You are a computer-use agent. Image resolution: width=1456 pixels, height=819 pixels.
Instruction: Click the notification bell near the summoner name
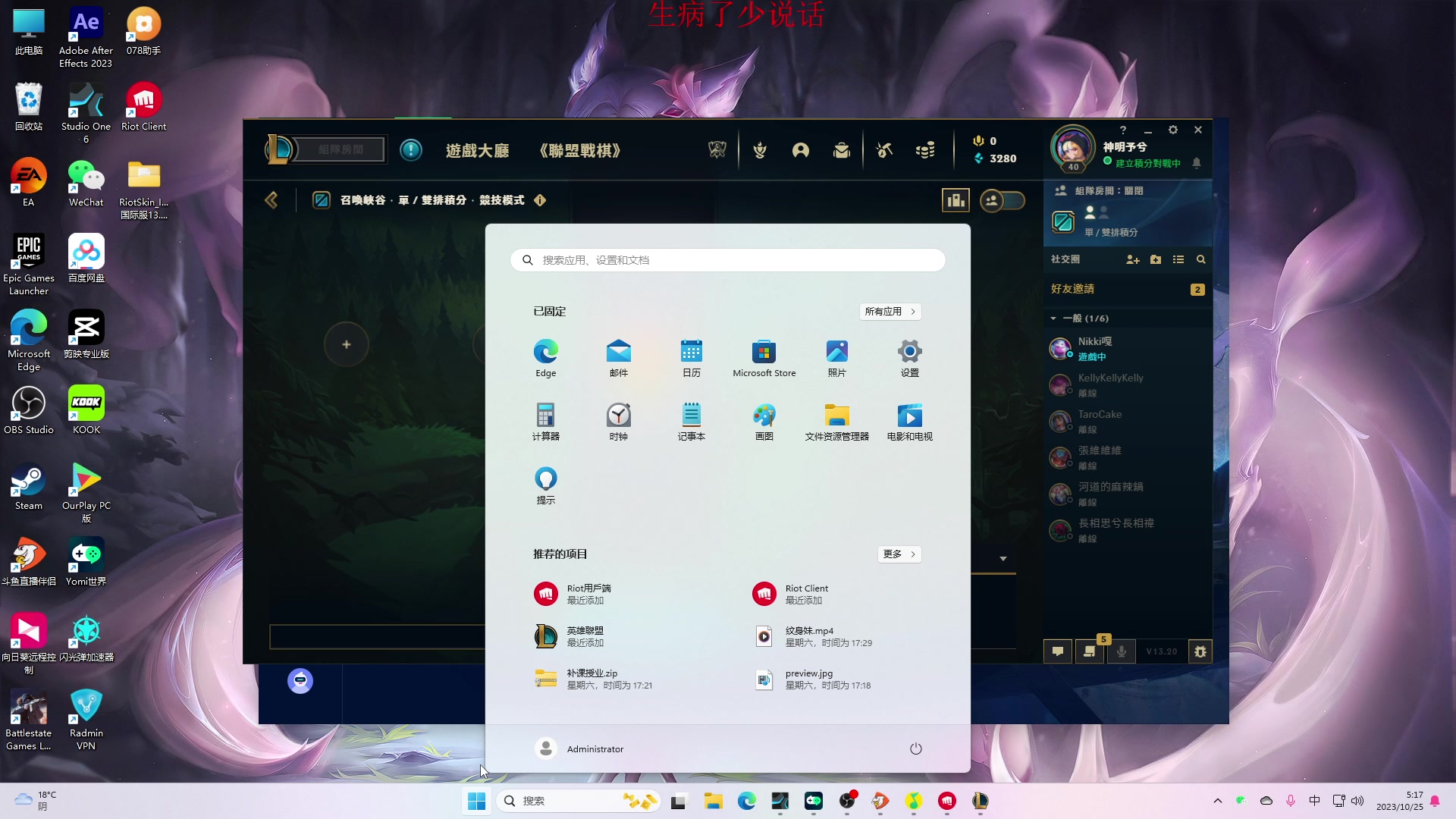tap(1197, 163)
